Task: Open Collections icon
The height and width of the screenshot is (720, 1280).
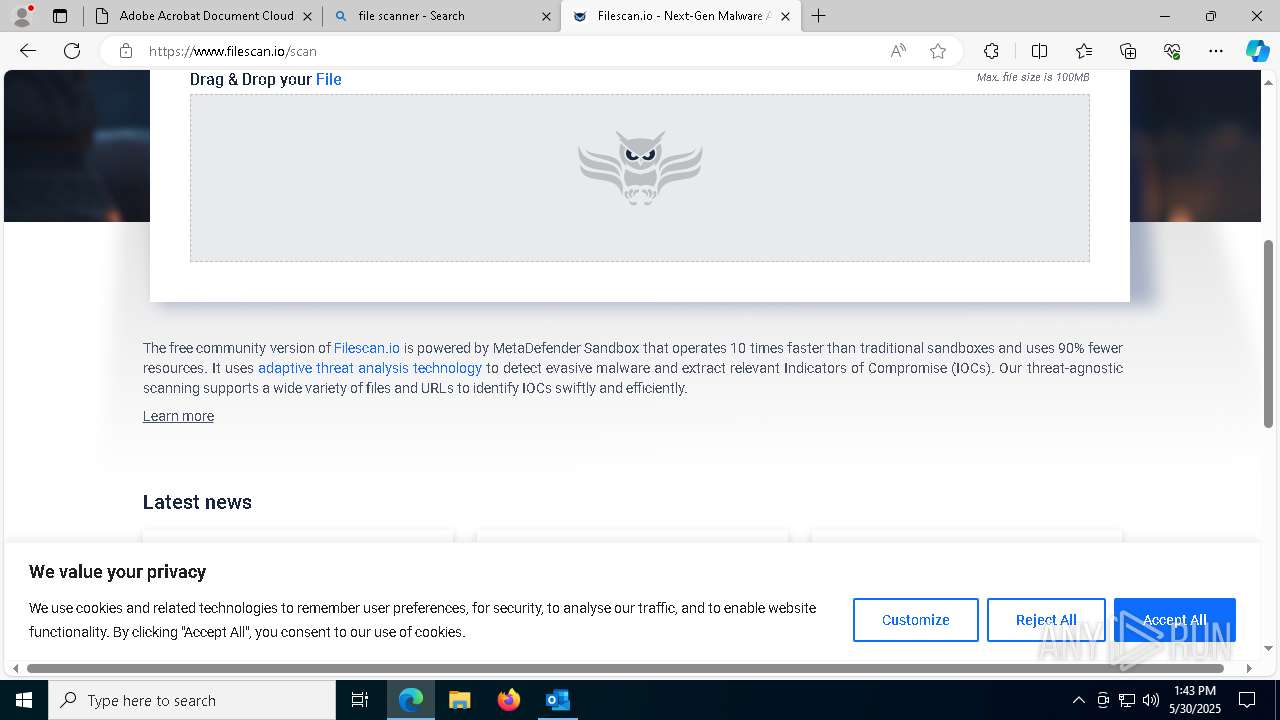Action: tap(1128, 51)
